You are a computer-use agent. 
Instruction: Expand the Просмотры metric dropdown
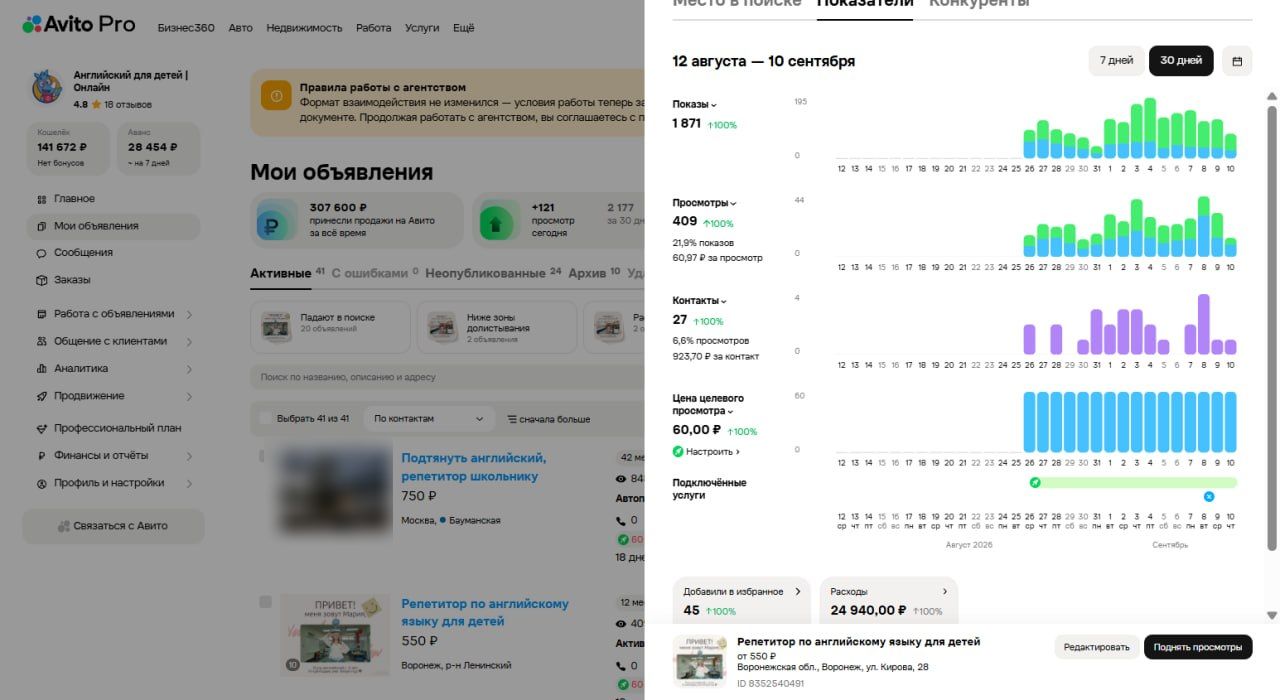[x=705, y=203]
